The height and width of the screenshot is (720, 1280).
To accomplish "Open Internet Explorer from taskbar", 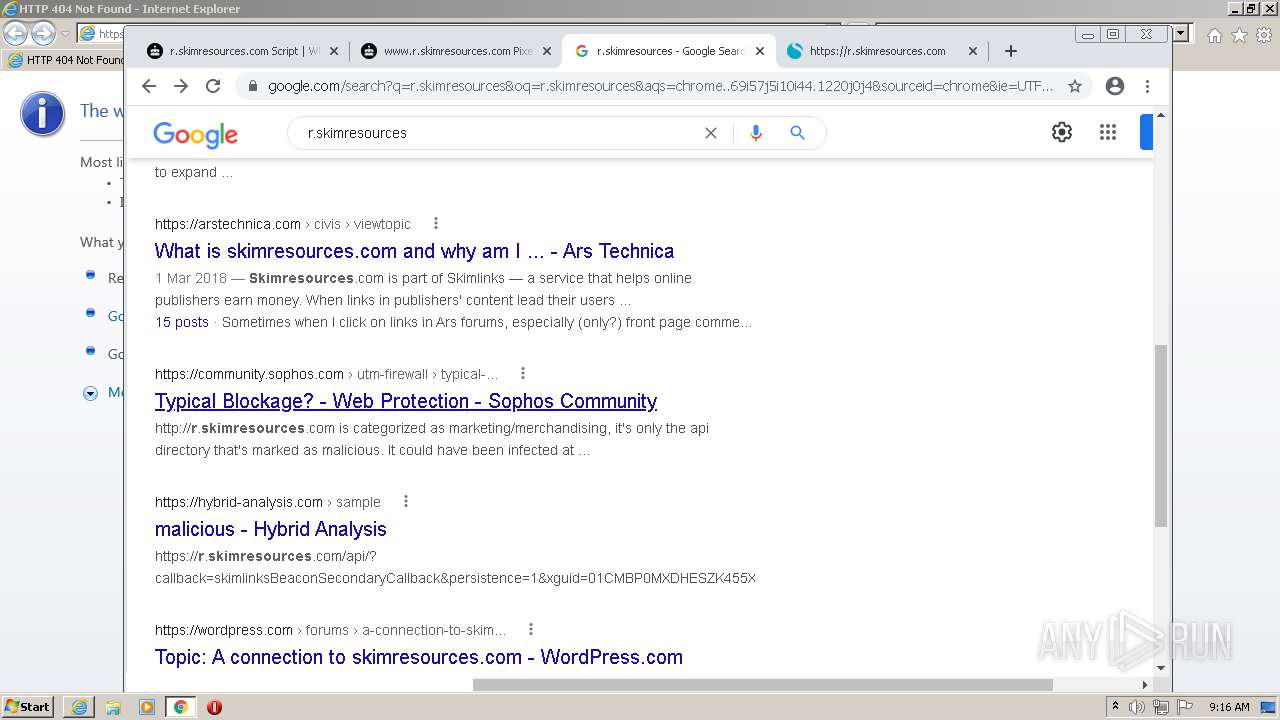I will coord(79,707).
